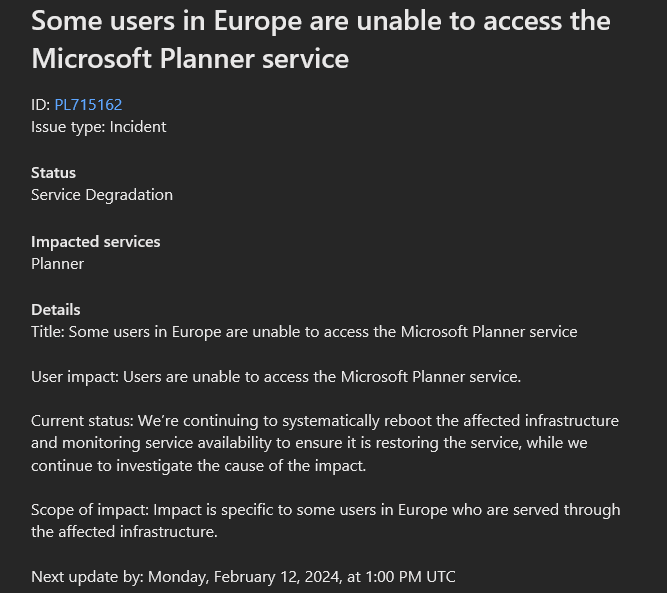Click 'the affected infrastructure.' ending Scope paragraph
The width and height of the screenshot is (667, 593).
click(x=124, y=532)
